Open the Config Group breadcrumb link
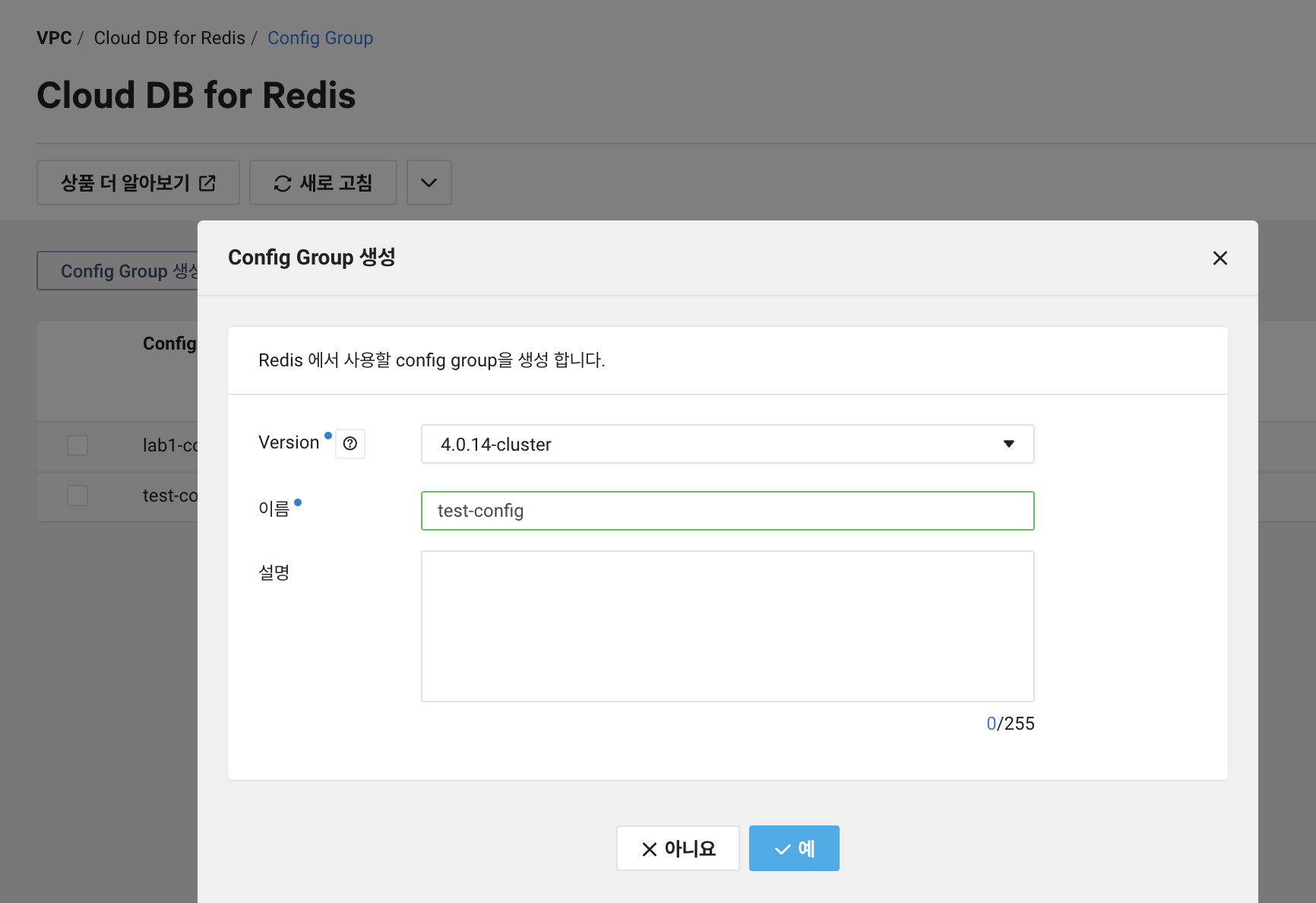The height and width of the screenshot is (903, 1316). (320, 38)
